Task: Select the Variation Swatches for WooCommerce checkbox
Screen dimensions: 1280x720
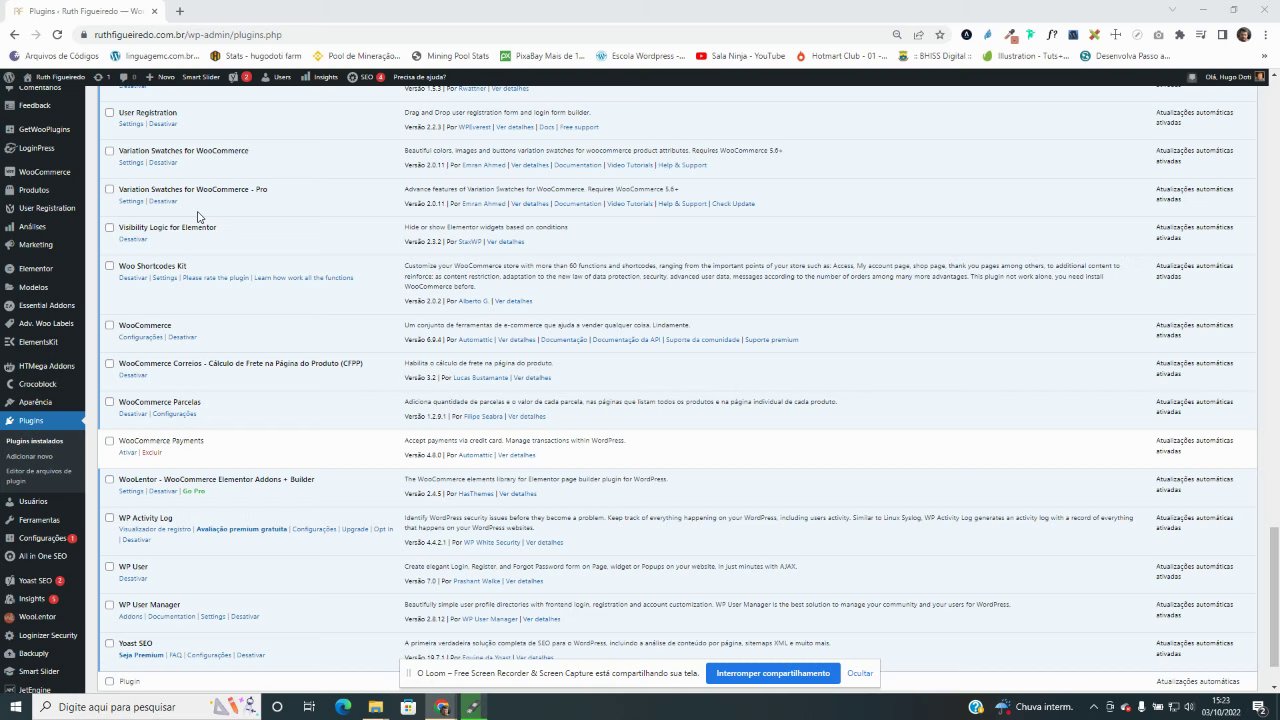Action: click(x=109, y=151)
